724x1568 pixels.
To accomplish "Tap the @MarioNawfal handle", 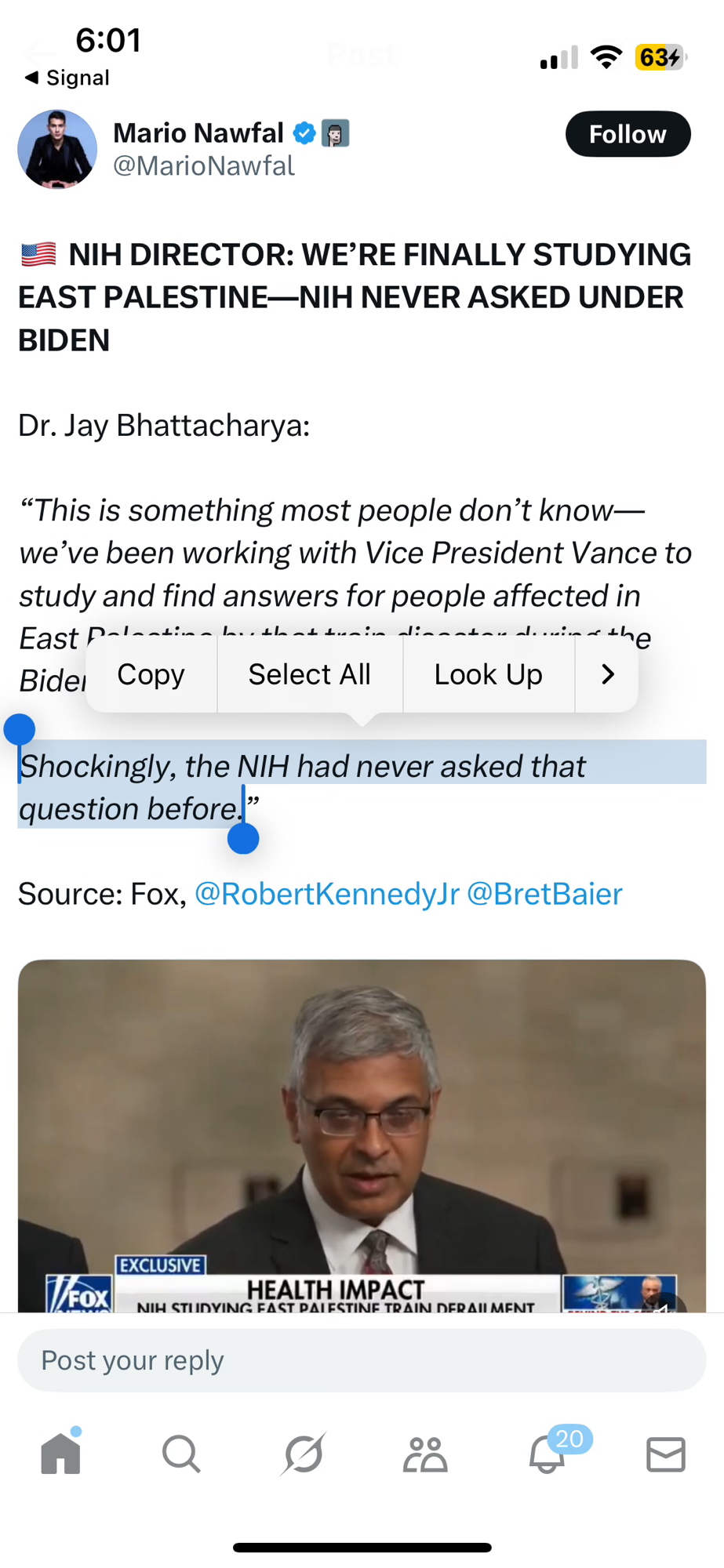I will [x=204, y=166].
